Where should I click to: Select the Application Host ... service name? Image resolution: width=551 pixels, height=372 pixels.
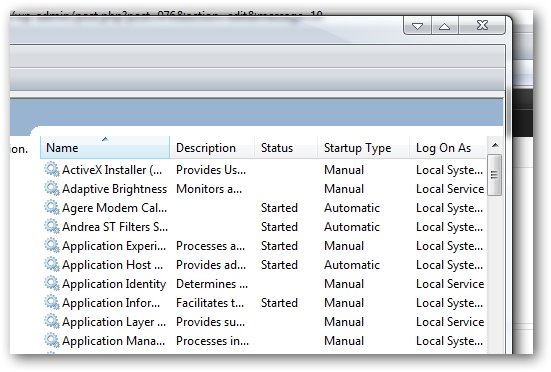coord(112,265)
